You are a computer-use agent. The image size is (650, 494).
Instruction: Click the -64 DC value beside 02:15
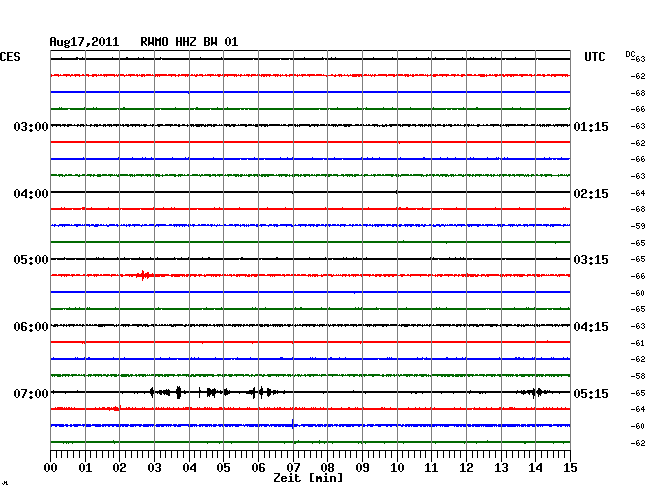pyautogui.click(x=638, y=193)
